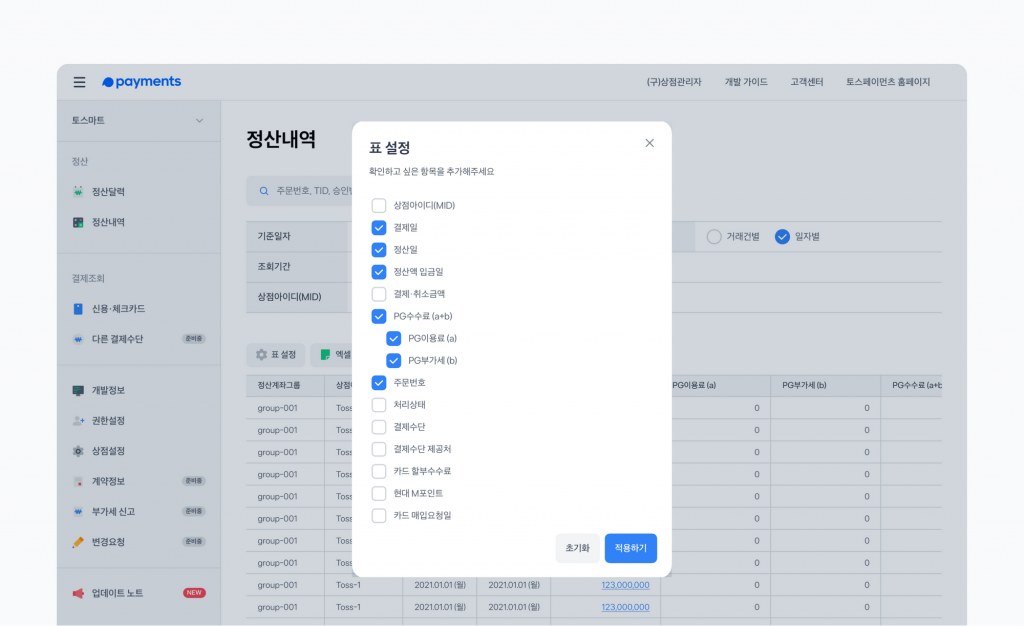Screen dimensions: 1024x626
Task: Expand the 토스마트 store dropdown
Action: tap(138, 121)
